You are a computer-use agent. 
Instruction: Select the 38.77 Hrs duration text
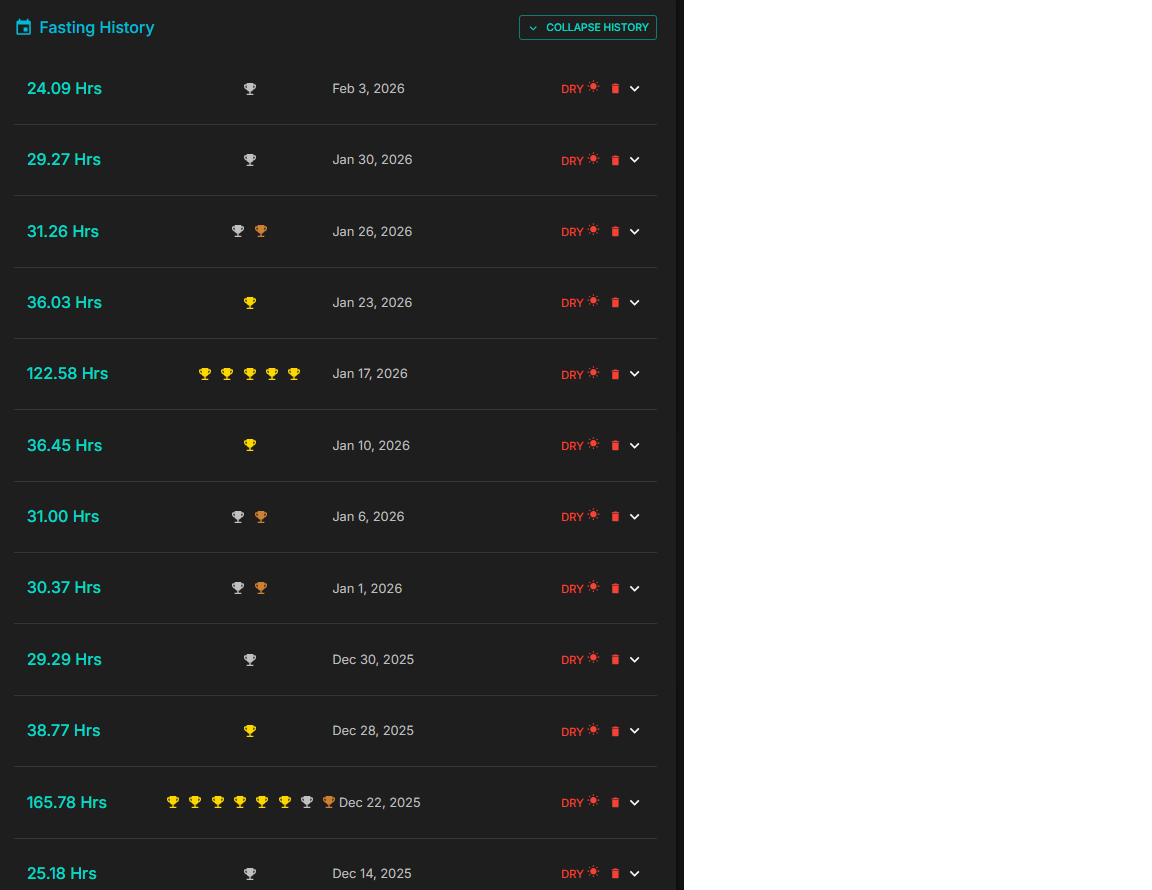pyautogui.click(x=64, y=731)
